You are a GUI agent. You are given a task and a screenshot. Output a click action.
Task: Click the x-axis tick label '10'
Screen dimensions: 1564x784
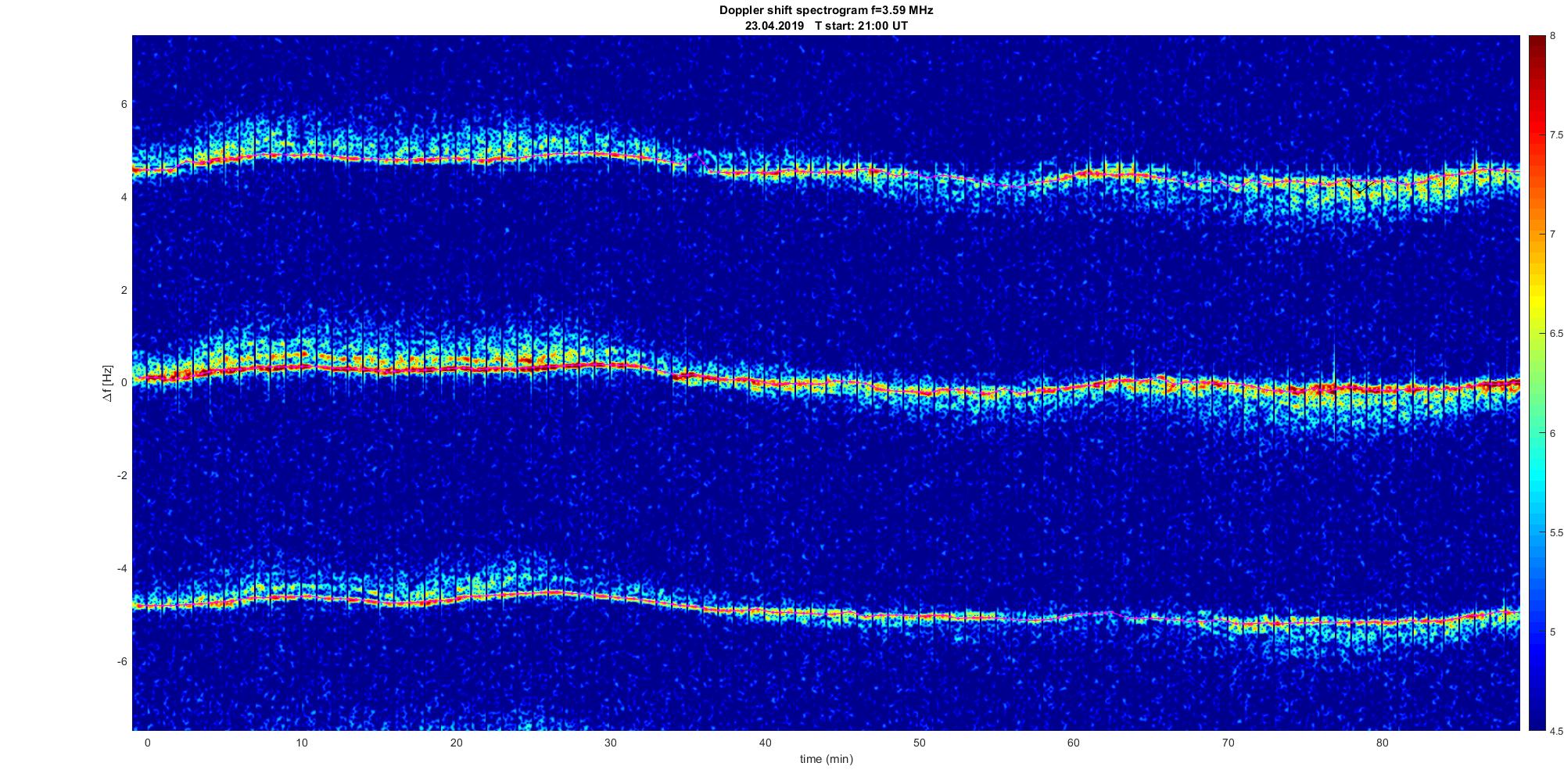[302, 743]
